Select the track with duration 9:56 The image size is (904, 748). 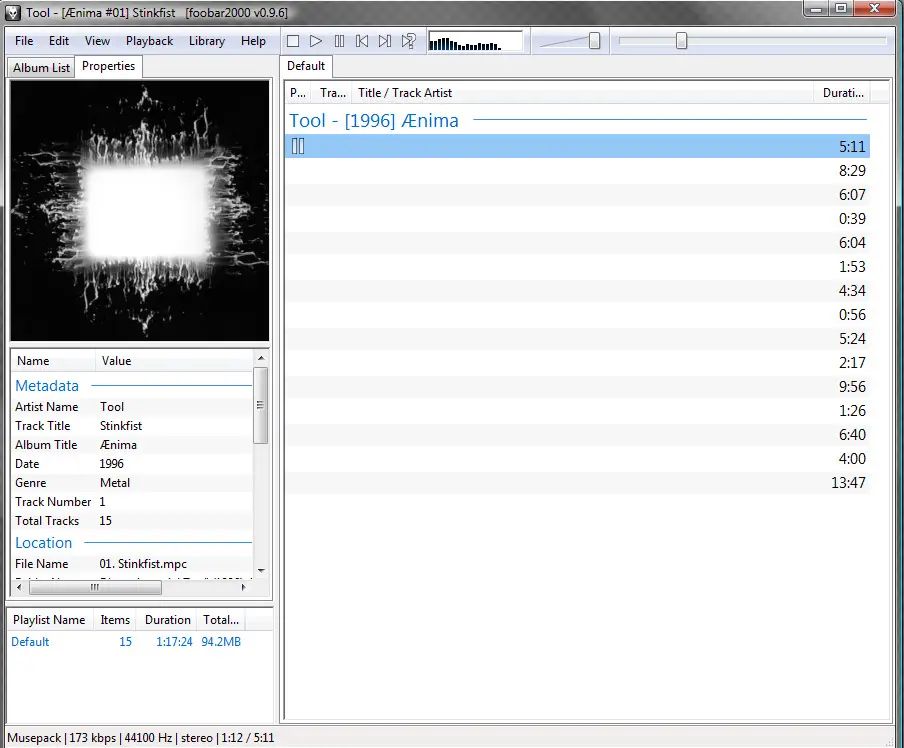click(x=578, y=387)
